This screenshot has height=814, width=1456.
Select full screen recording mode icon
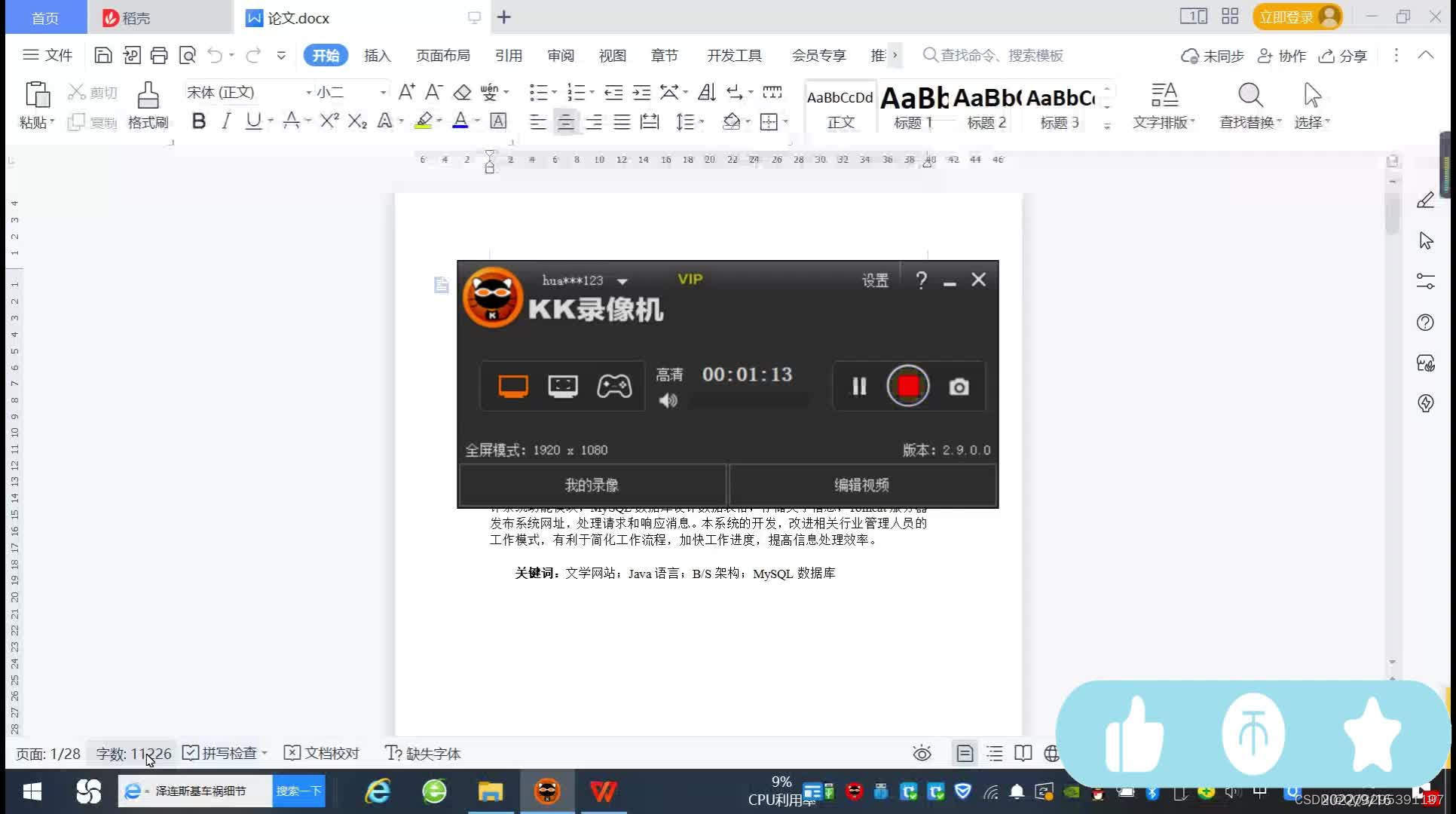pyautogui.click(x=513, y=386)
